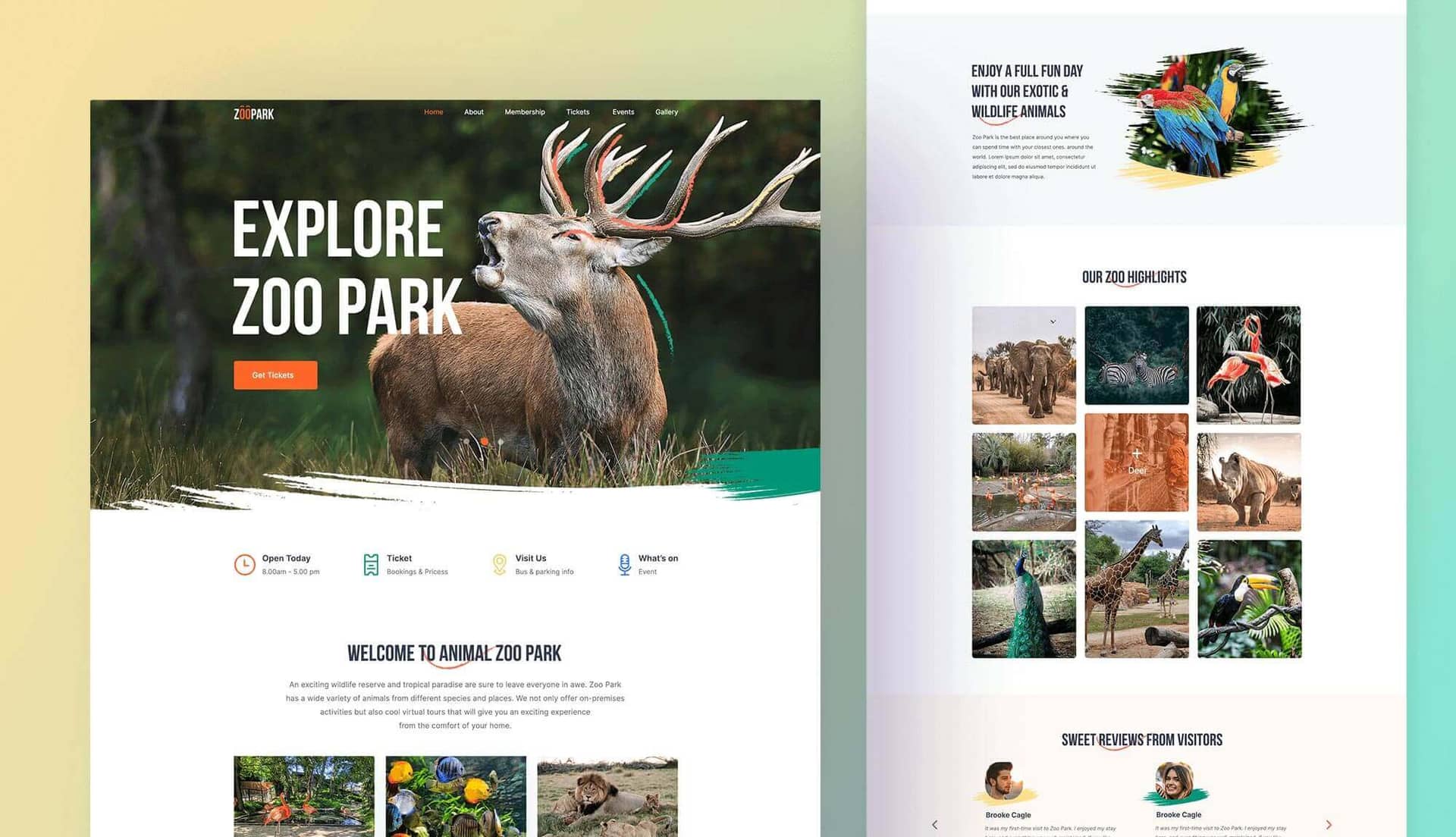Show previous review with left arrow
The height and width of the screenshot is (837, 1456).
[934, 825]
